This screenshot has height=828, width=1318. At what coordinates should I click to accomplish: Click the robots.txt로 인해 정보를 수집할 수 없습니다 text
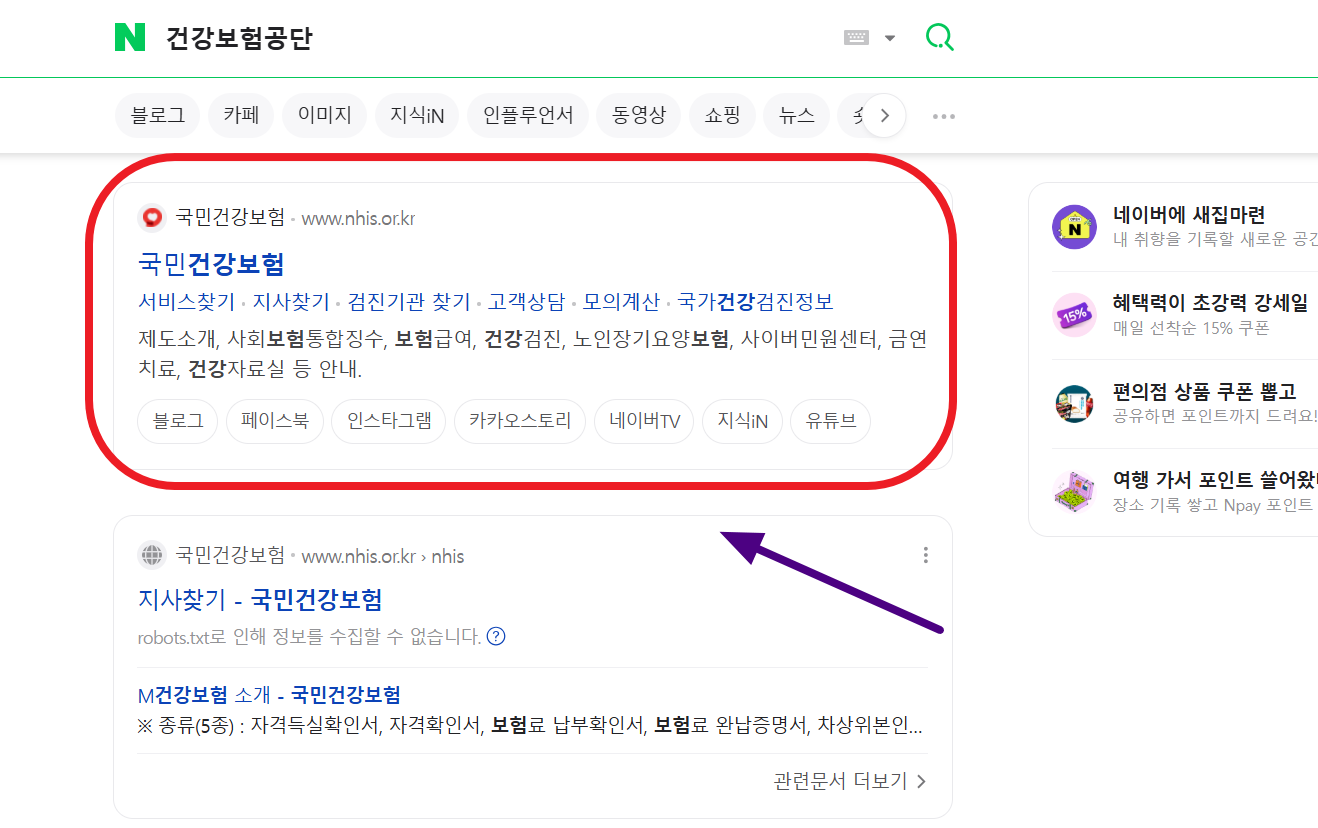310,636
